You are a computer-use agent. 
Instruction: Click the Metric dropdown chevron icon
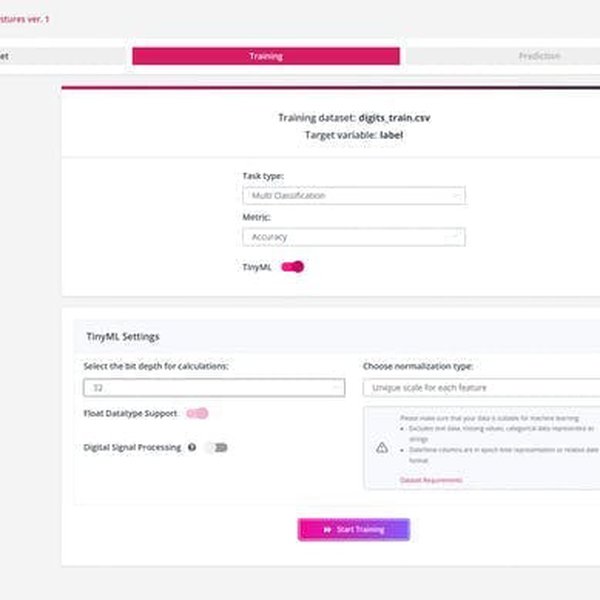click(x=457, y=237)
